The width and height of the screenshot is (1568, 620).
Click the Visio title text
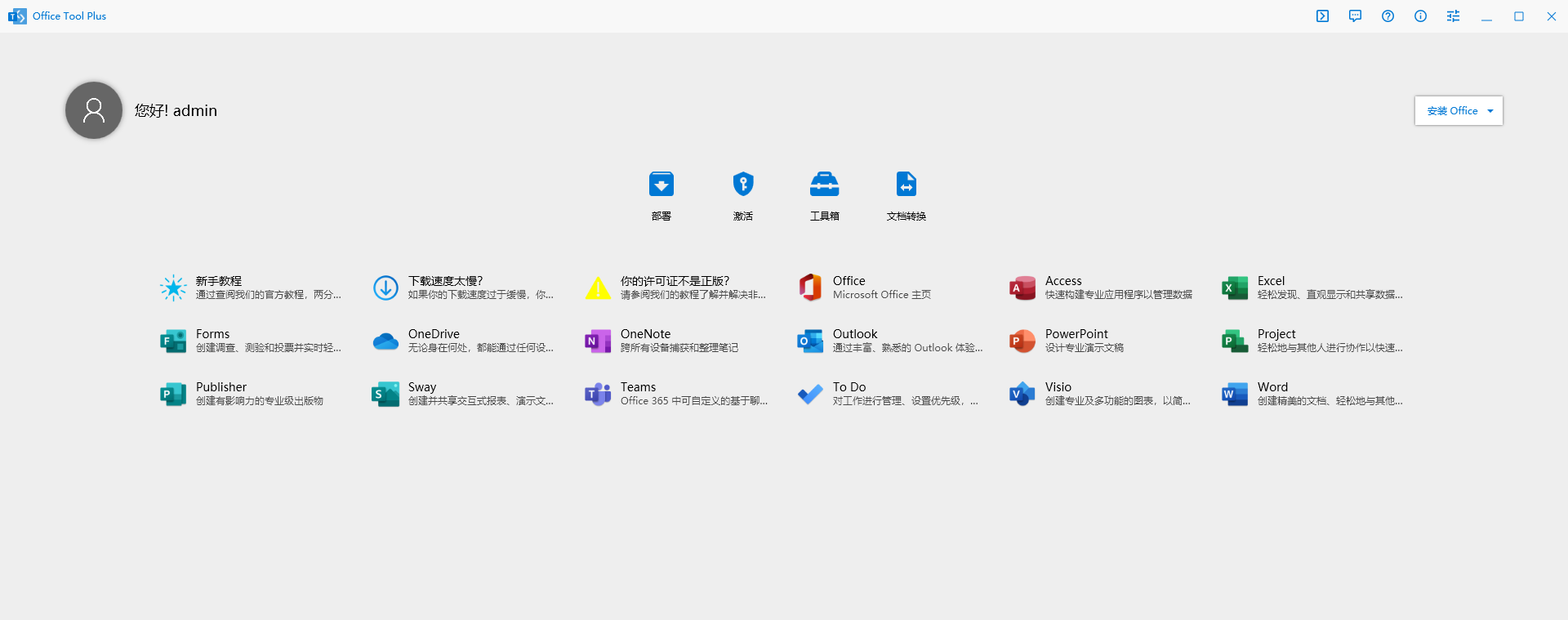point(1058,387)
